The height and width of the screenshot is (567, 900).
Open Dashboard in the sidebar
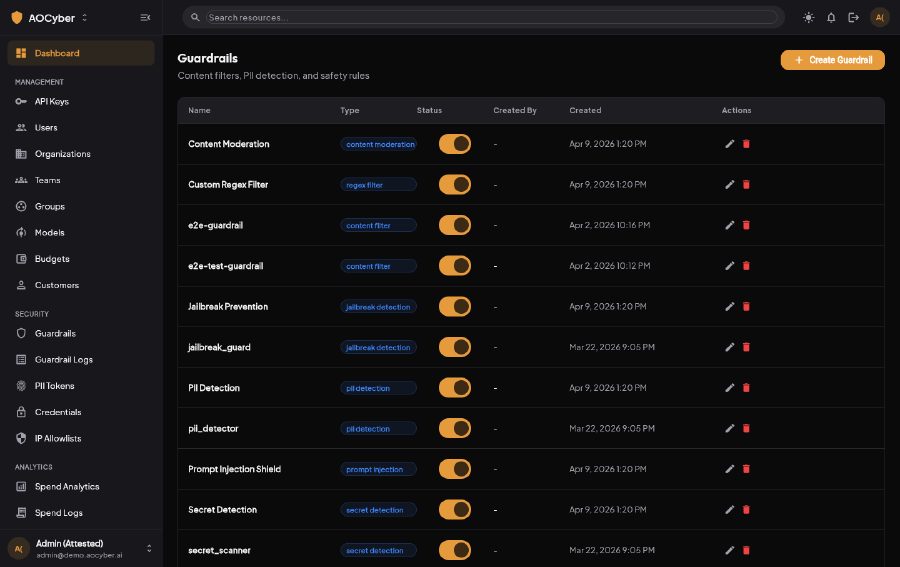click(81, 53)
